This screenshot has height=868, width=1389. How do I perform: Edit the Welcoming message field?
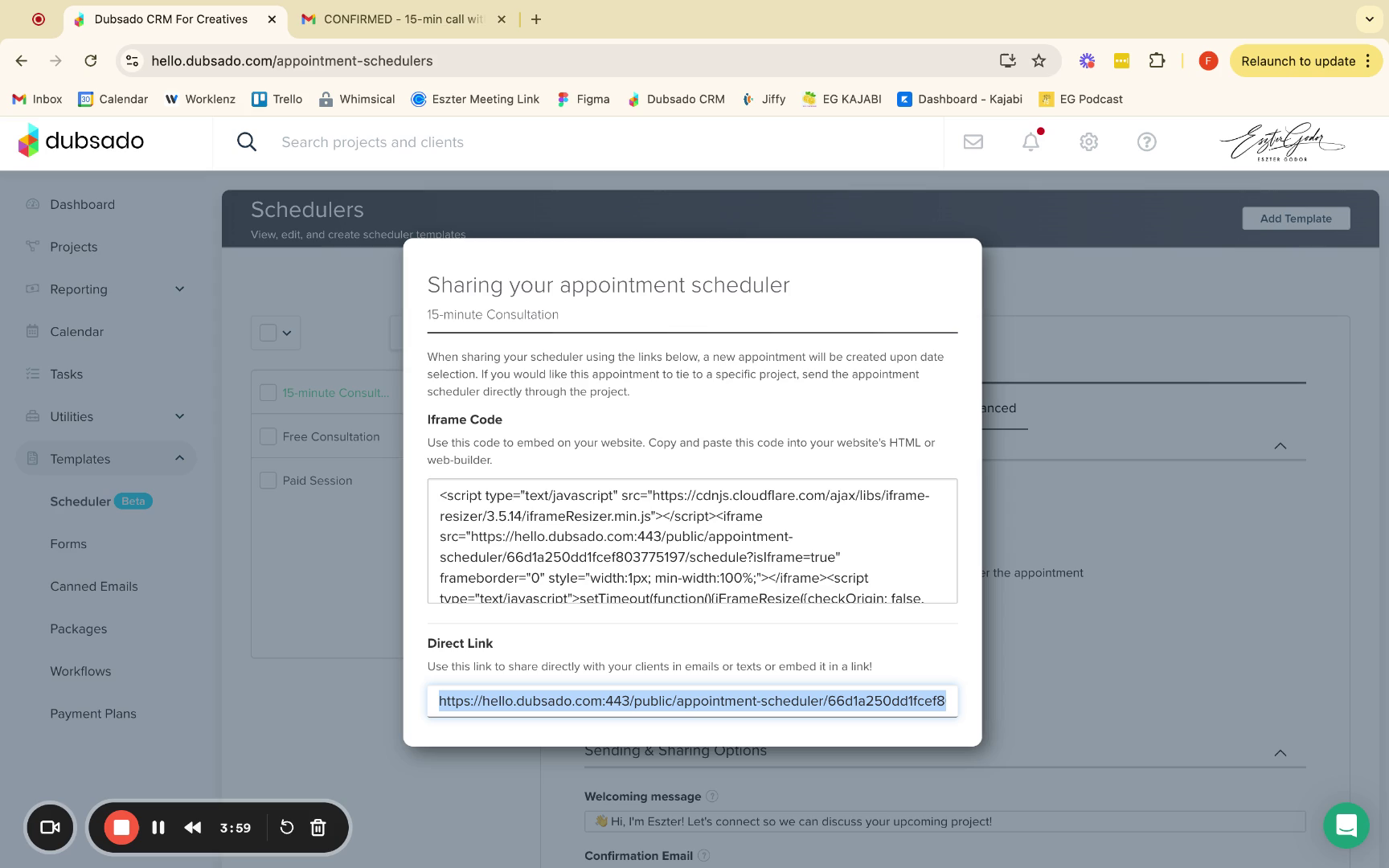click(944, 821)
